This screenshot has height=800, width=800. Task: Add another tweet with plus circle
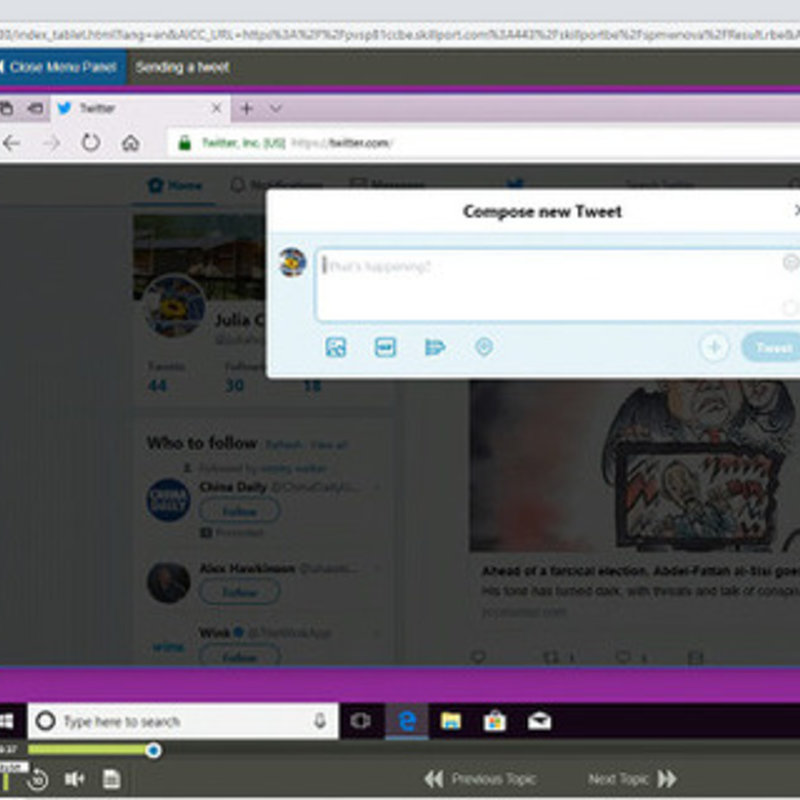[714, 348]
